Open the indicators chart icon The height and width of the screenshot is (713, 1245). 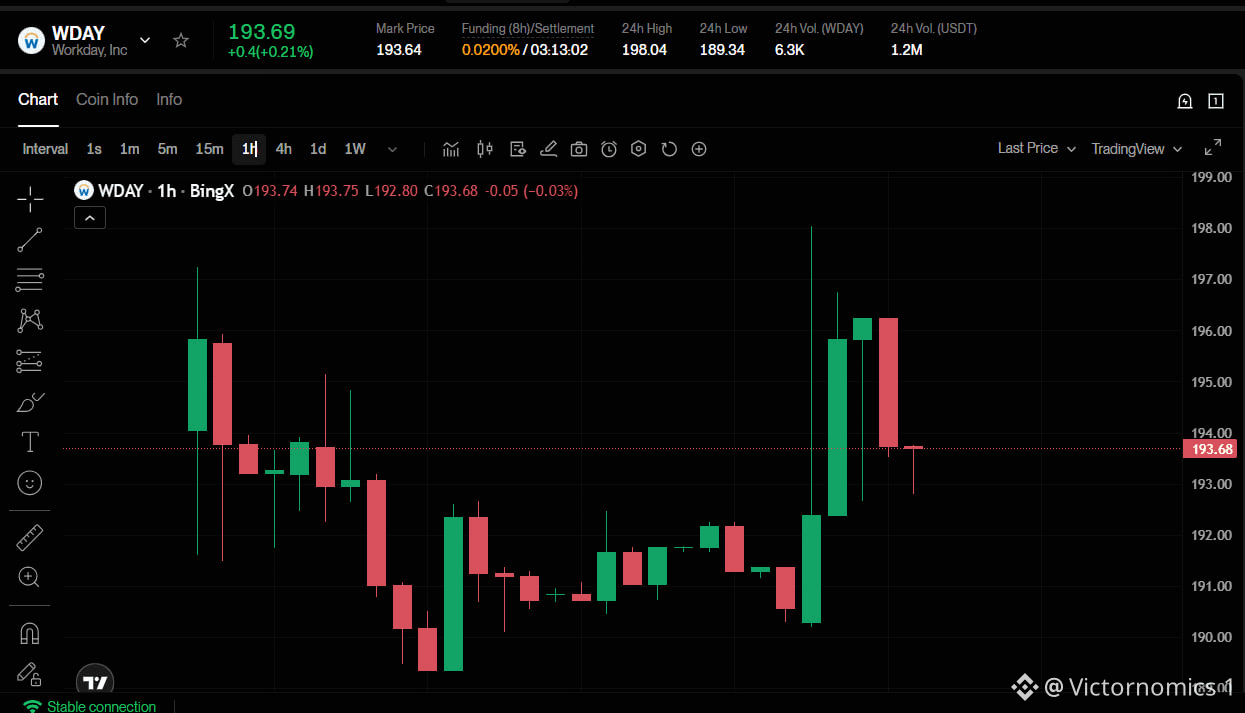coord(451,149)
